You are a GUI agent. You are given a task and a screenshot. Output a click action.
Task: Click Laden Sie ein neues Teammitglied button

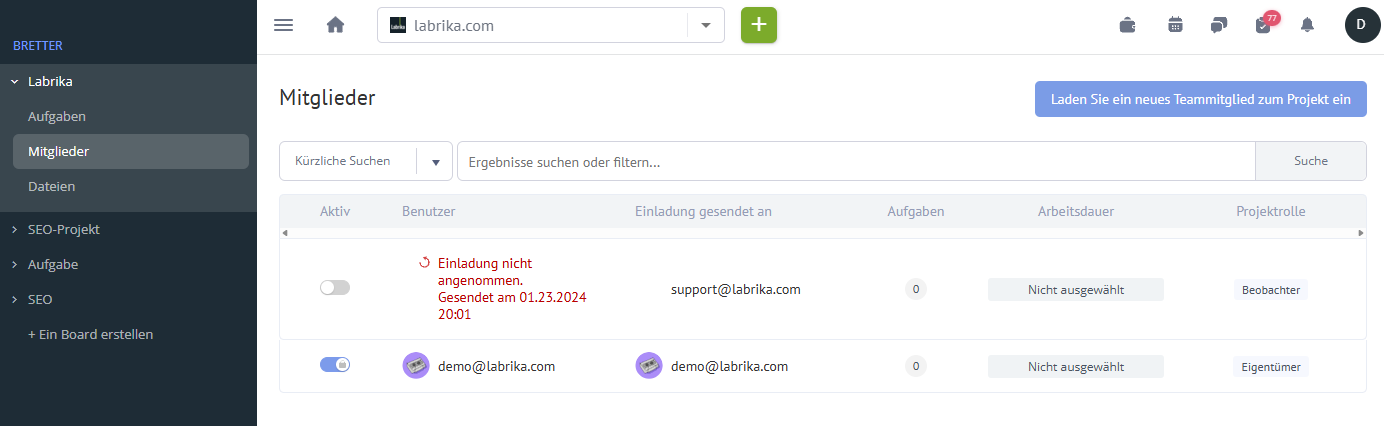coord(1200,99)
